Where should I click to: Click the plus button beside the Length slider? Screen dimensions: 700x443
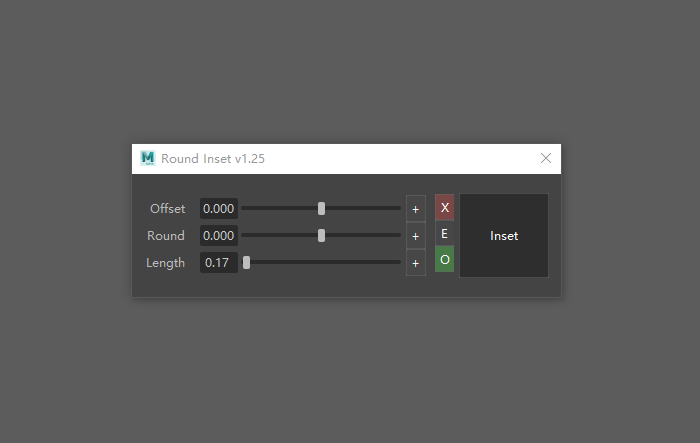coord(416,263)
